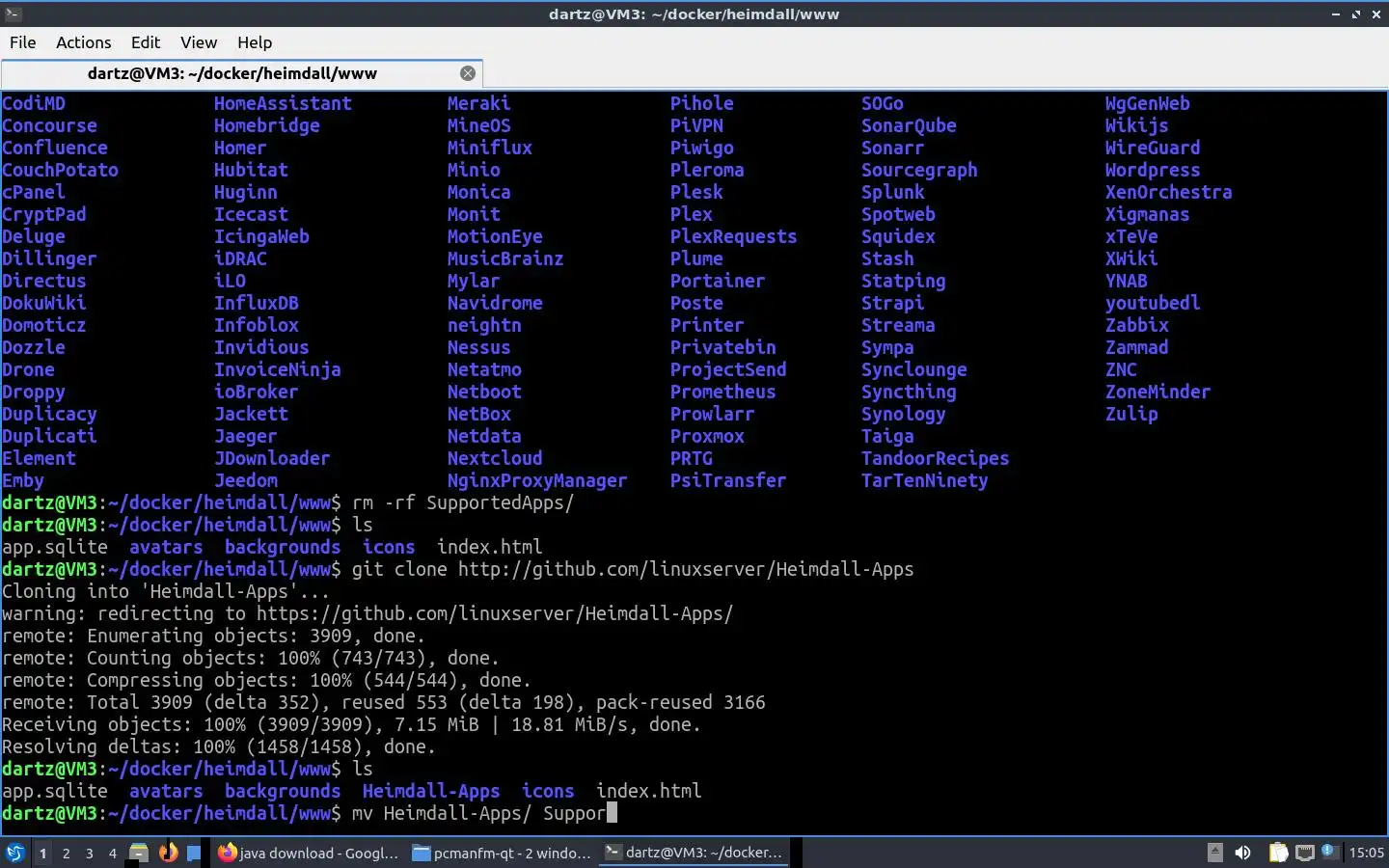Viewport: 1389px width, 868px height.
Task: Click the Heimdall-Apps folder in ls output
Action: coord(431,791)
